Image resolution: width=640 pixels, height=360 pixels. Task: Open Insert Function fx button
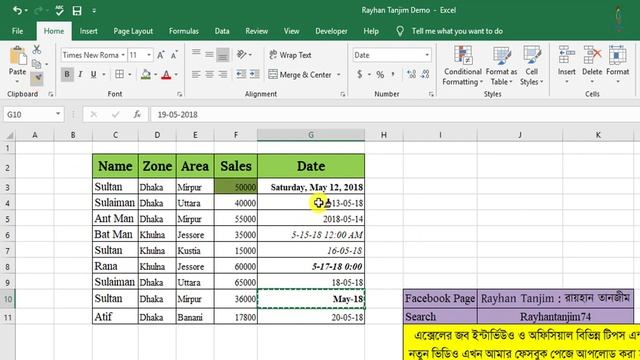click(138, 115)
